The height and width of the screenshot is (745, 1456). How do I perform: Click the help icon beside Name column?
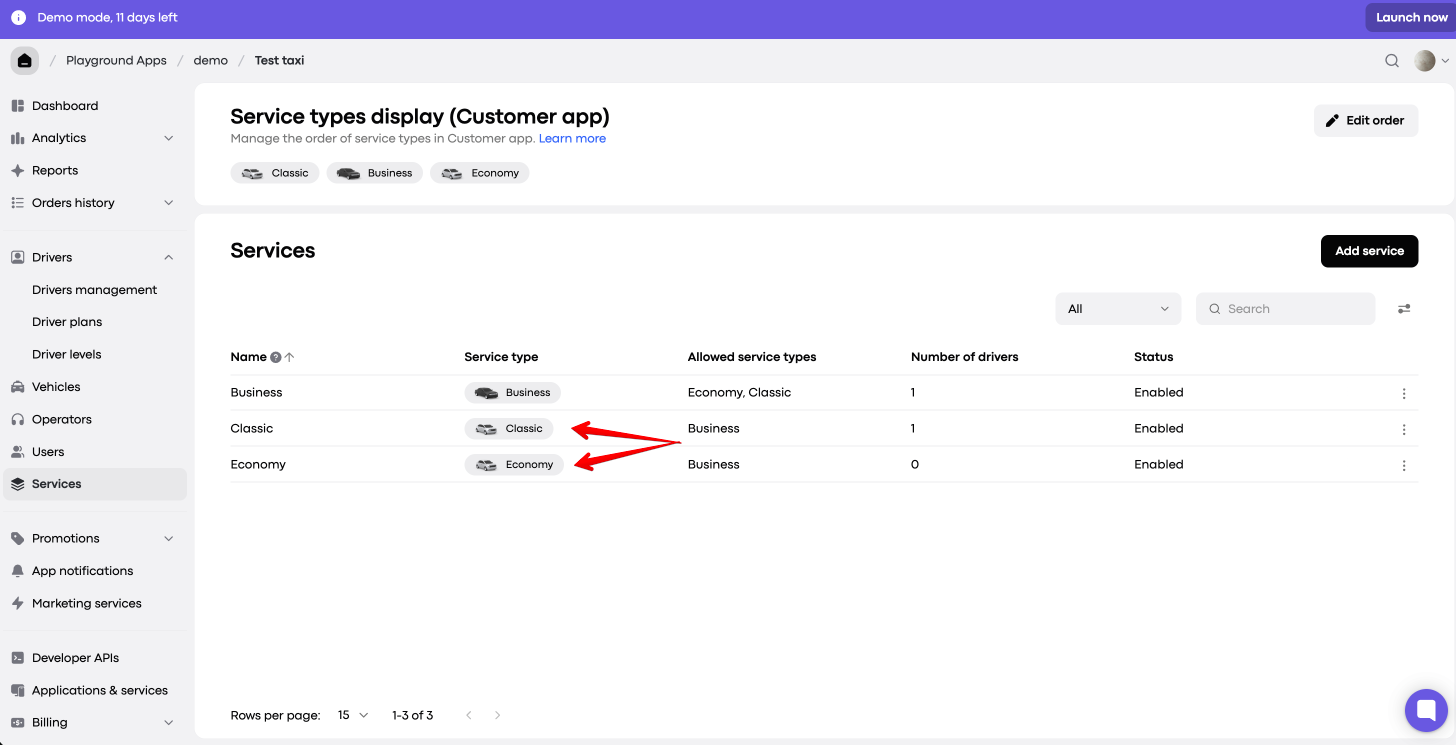(276, 357)
